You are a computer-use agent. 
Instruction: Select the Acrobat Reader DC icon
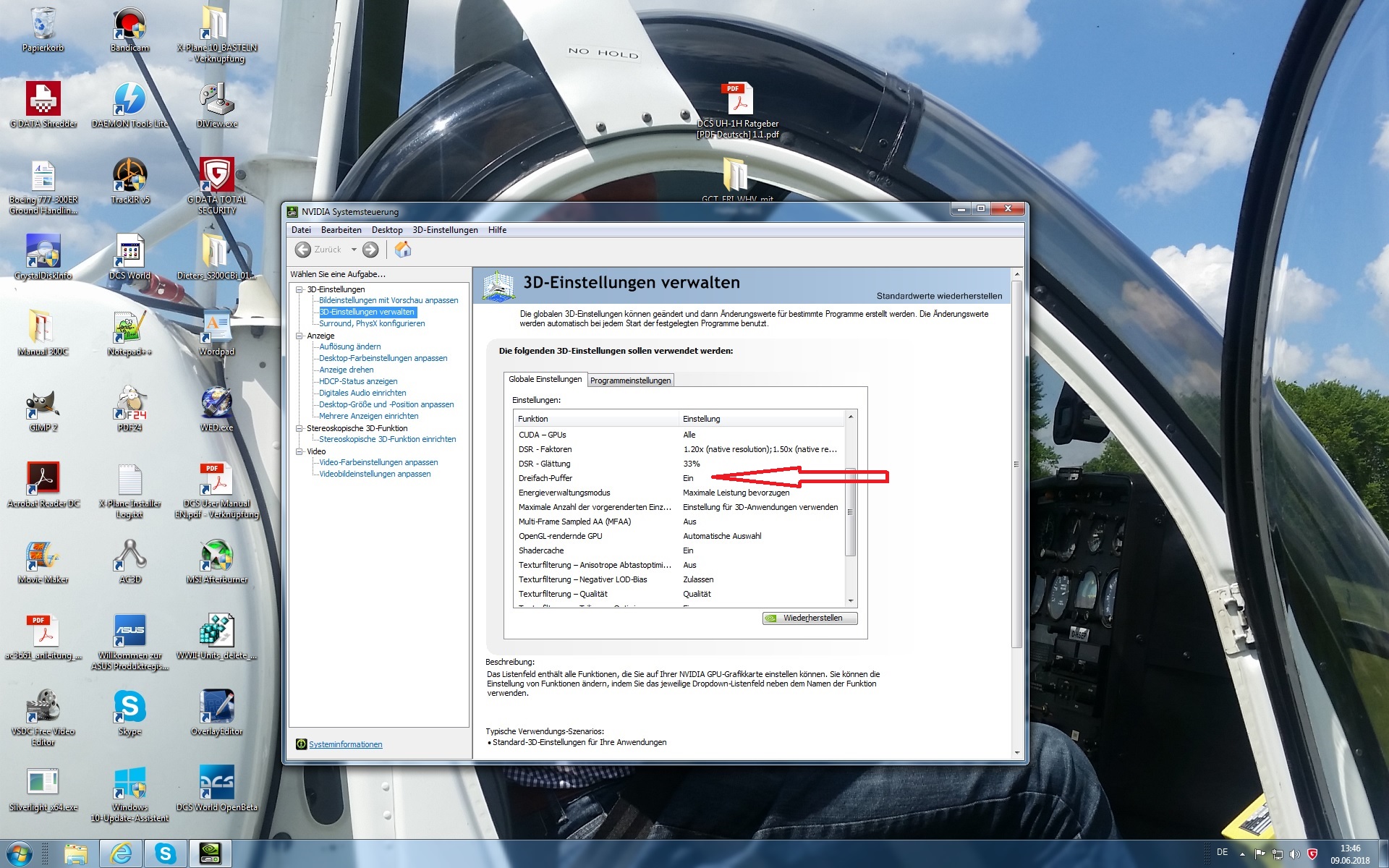pyautogui.click(x=43, y=485)
